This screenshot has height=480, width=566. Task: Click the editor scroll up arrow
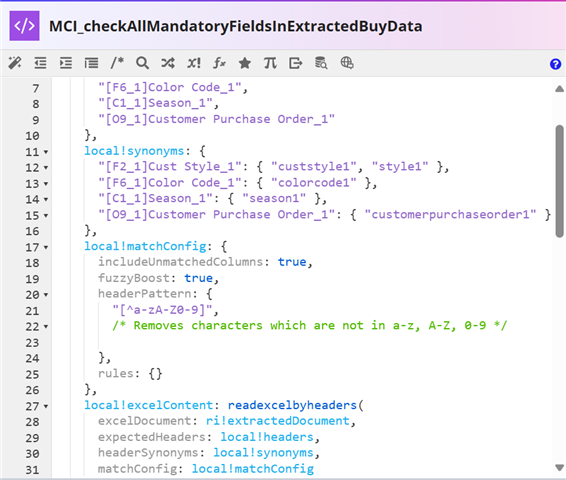pos(560,89)
